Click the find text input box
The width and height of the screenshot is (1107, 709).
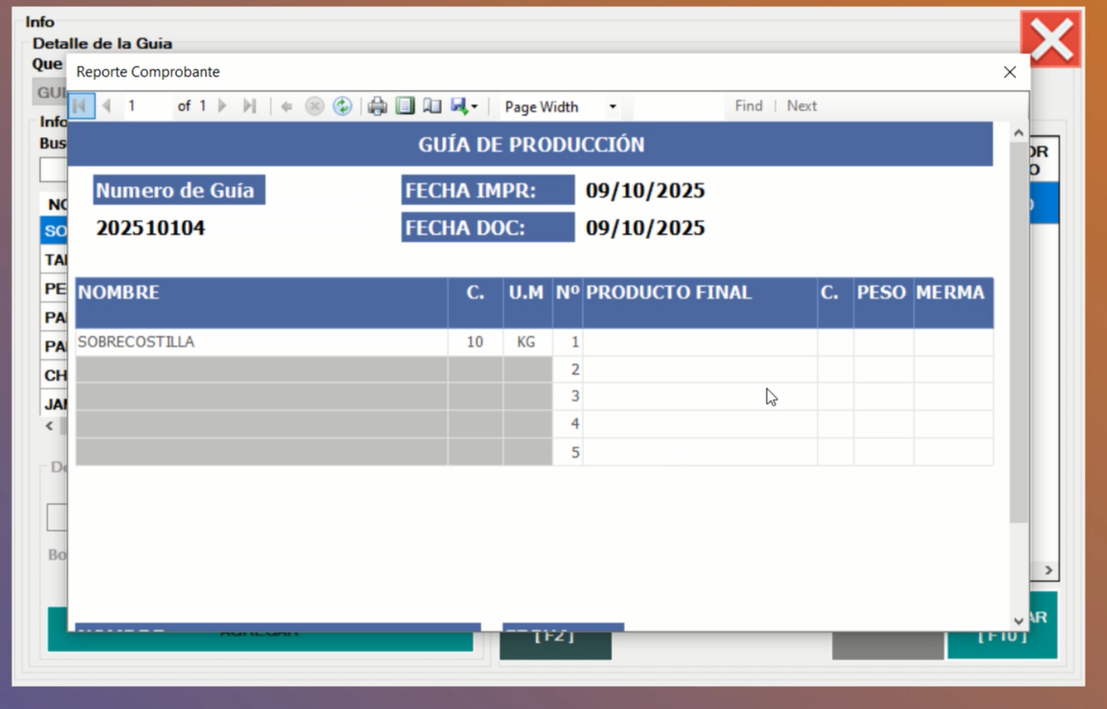[677, 106]
